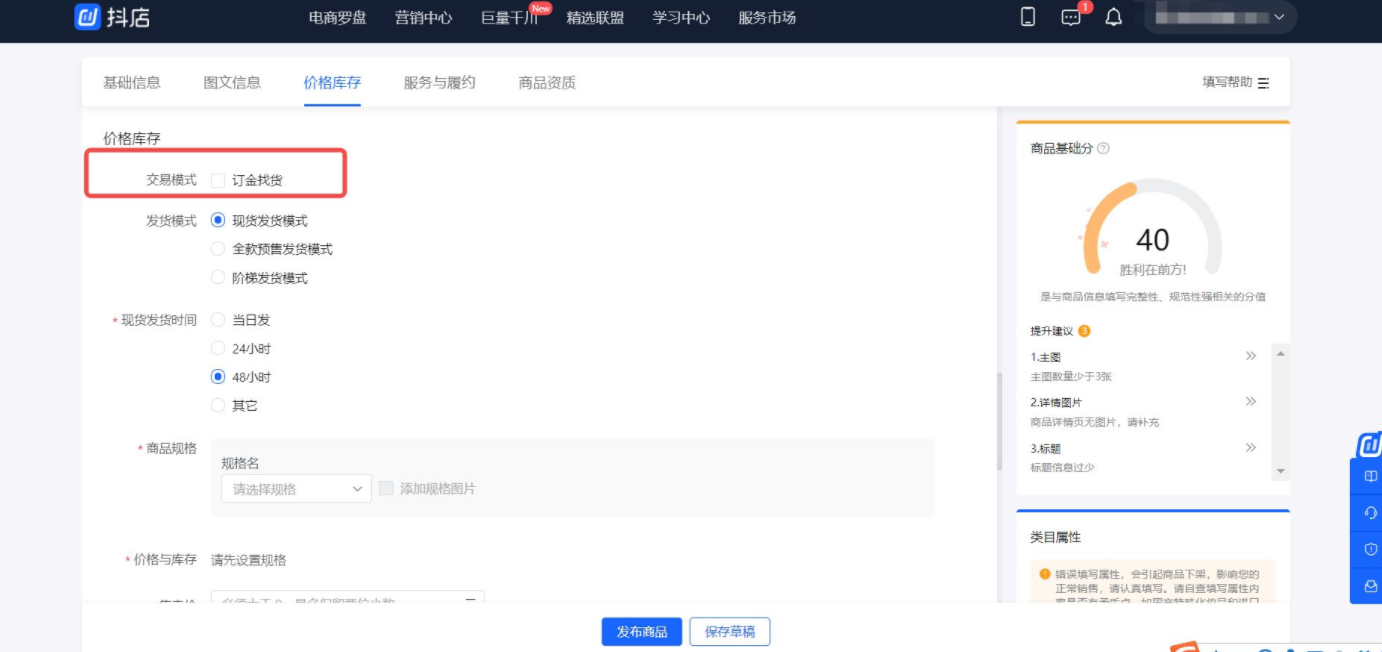The height and width of the screenshot is (652, 1382).
Task: Click the 发布商品 button
Action: tap(641, 632)
